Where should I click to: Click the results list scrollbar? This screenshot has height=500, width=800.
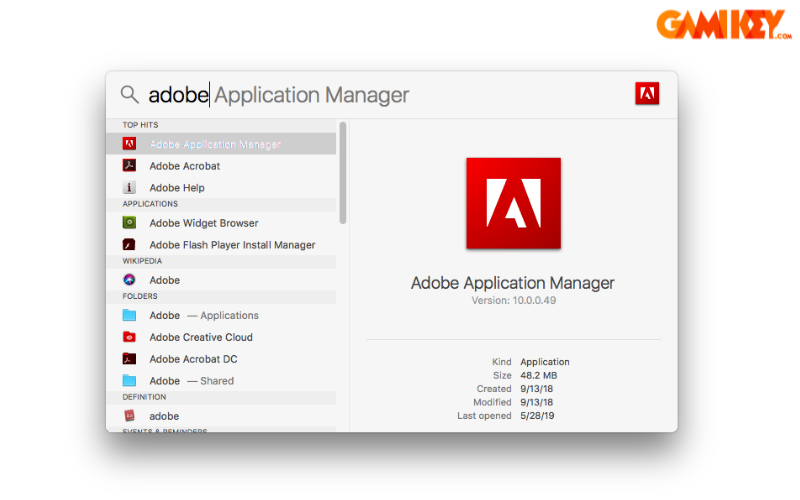(343, 172)
